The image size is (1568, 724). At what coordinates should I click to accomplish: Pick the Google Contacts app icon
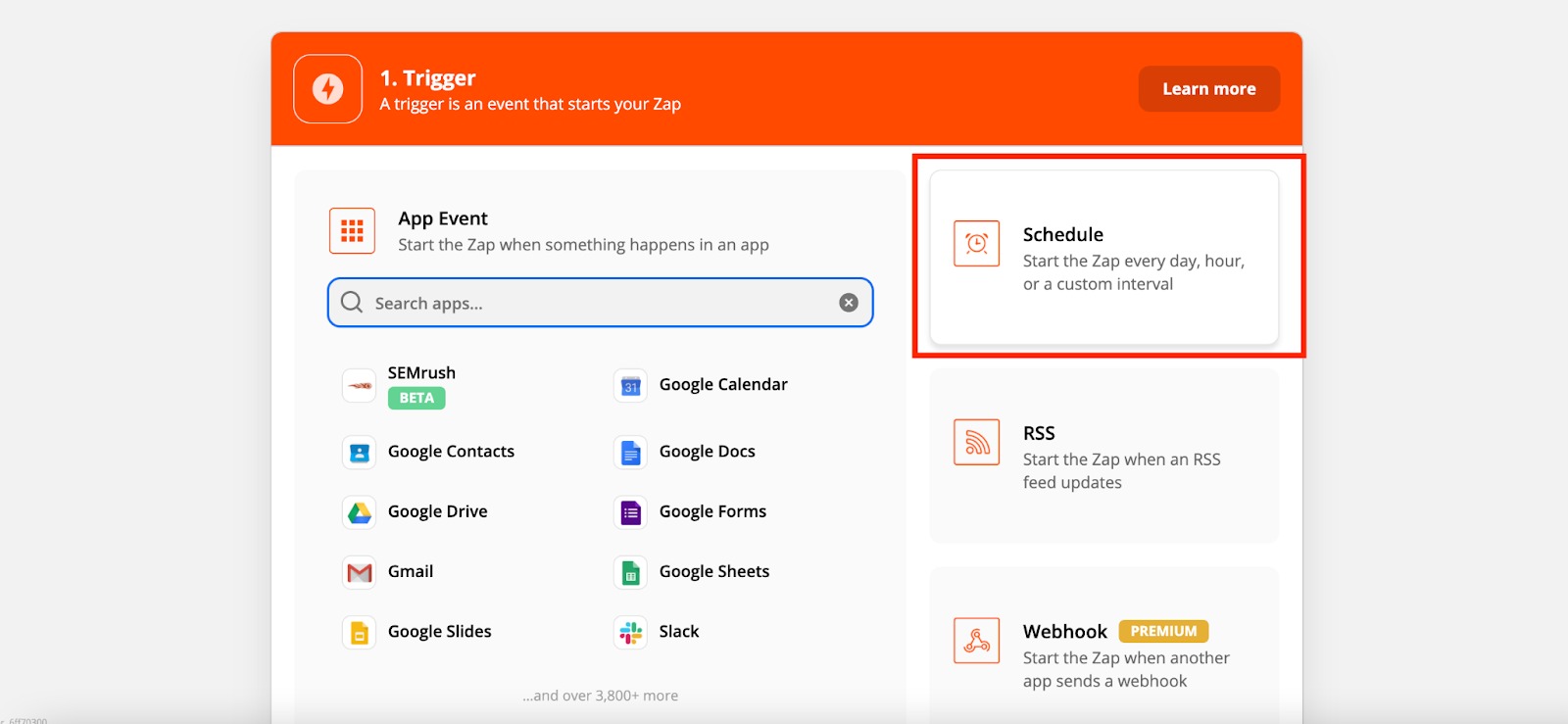coord(360,453)
